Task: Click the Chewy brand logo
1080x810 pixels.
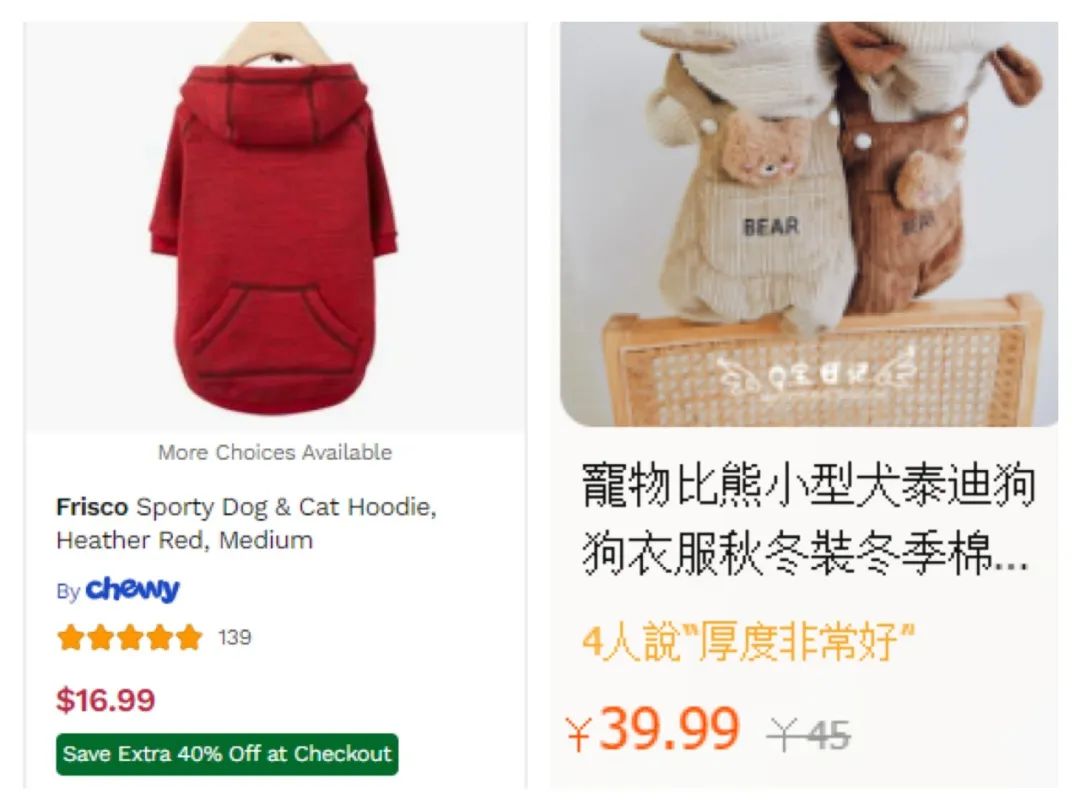Action: (132, 590)
